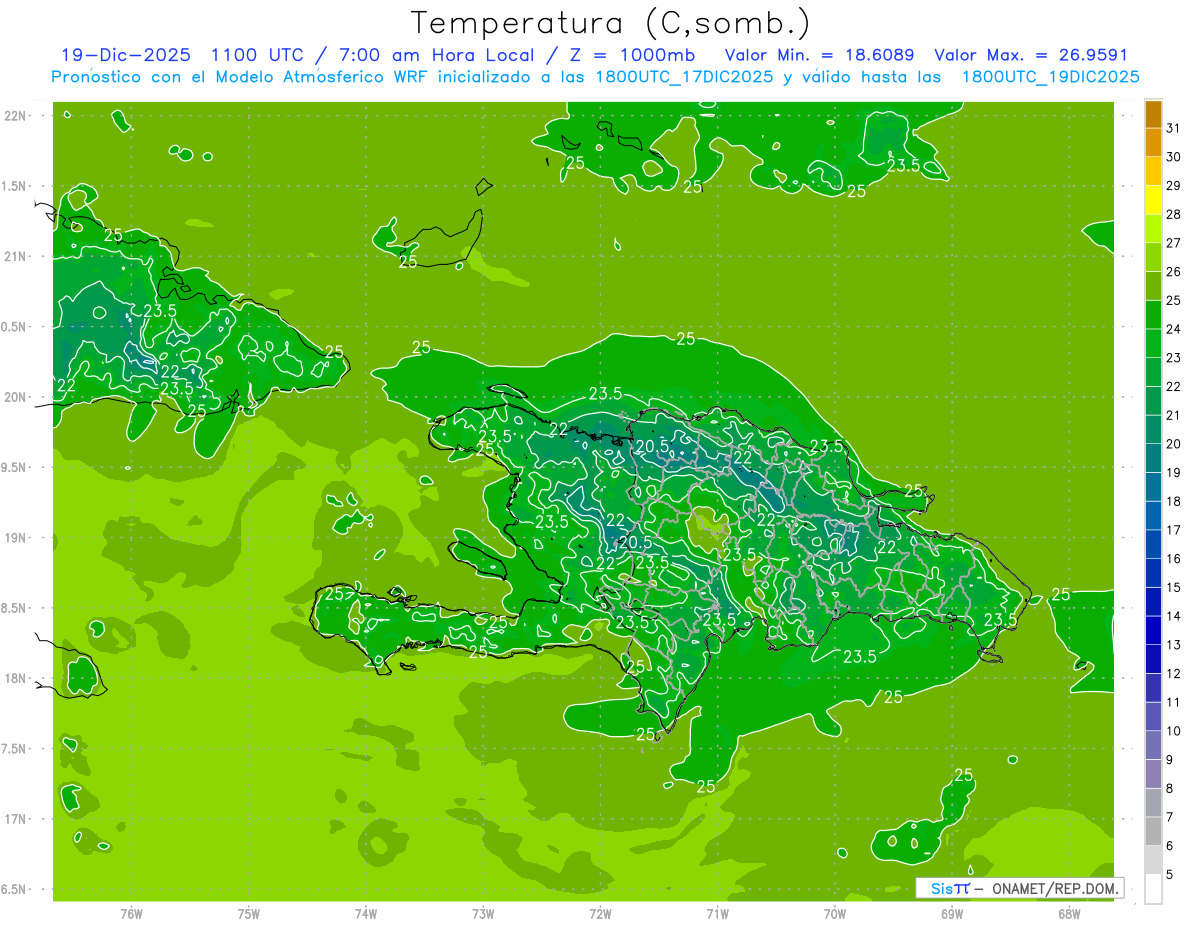The height and width of the screenshot is (927, 1200).
Task: Click the 68W longitude axis label
Action: [x=1069, y=913]
